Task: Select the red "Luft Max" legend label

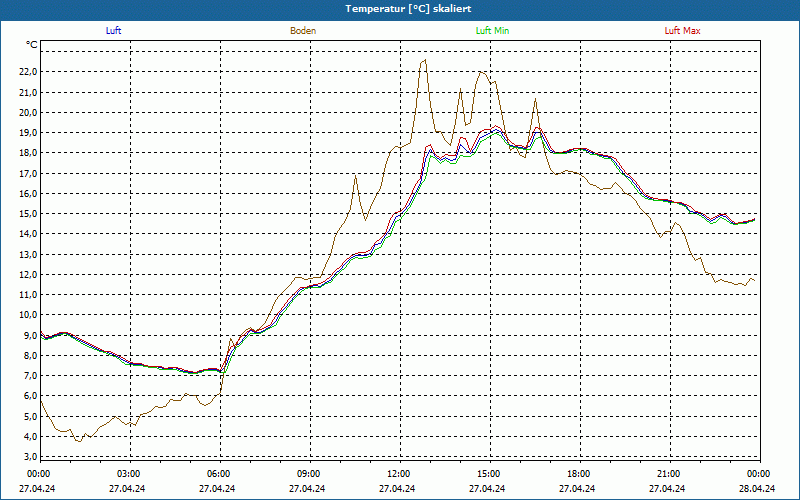Action: (x=683, y=31)
